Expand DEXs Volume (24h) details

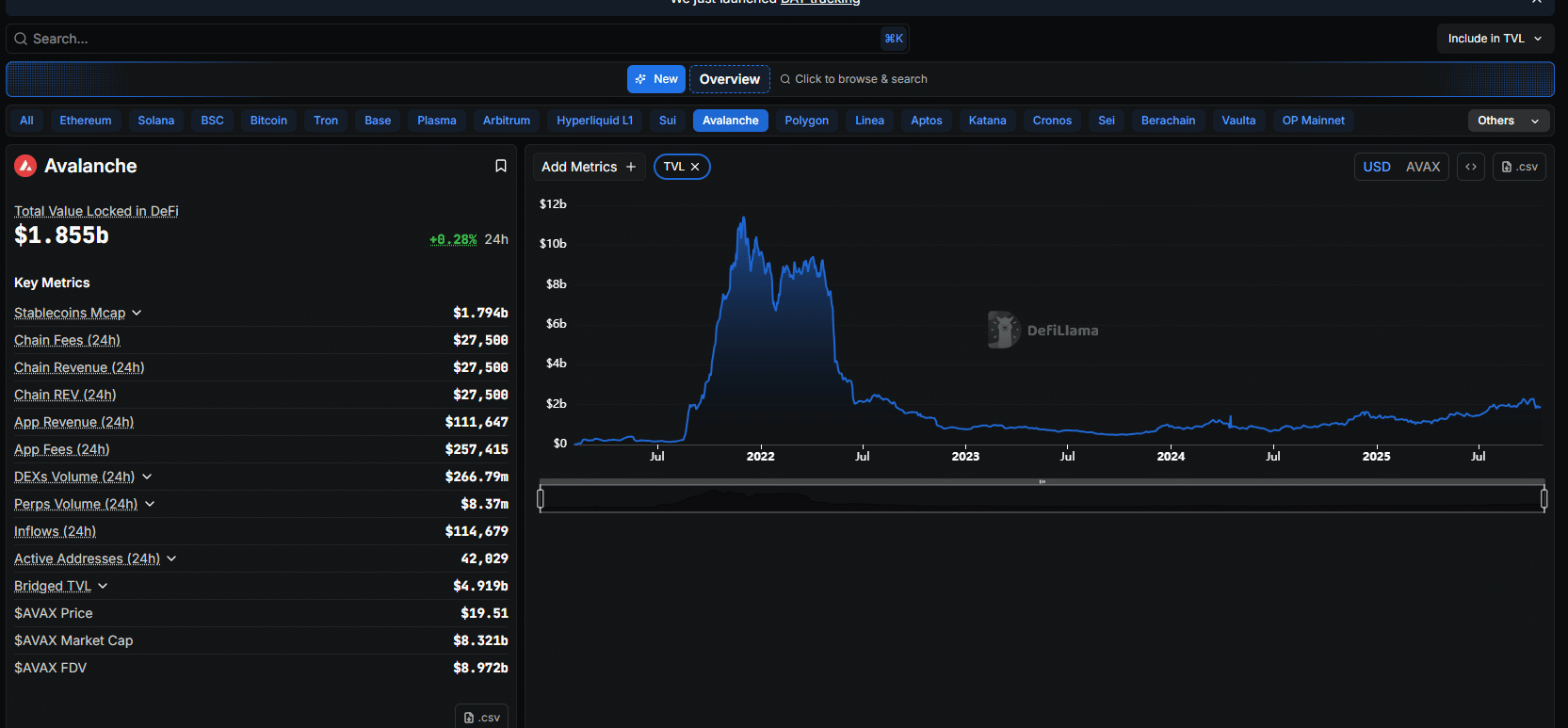pyautogui.click(x=147, y=477)
